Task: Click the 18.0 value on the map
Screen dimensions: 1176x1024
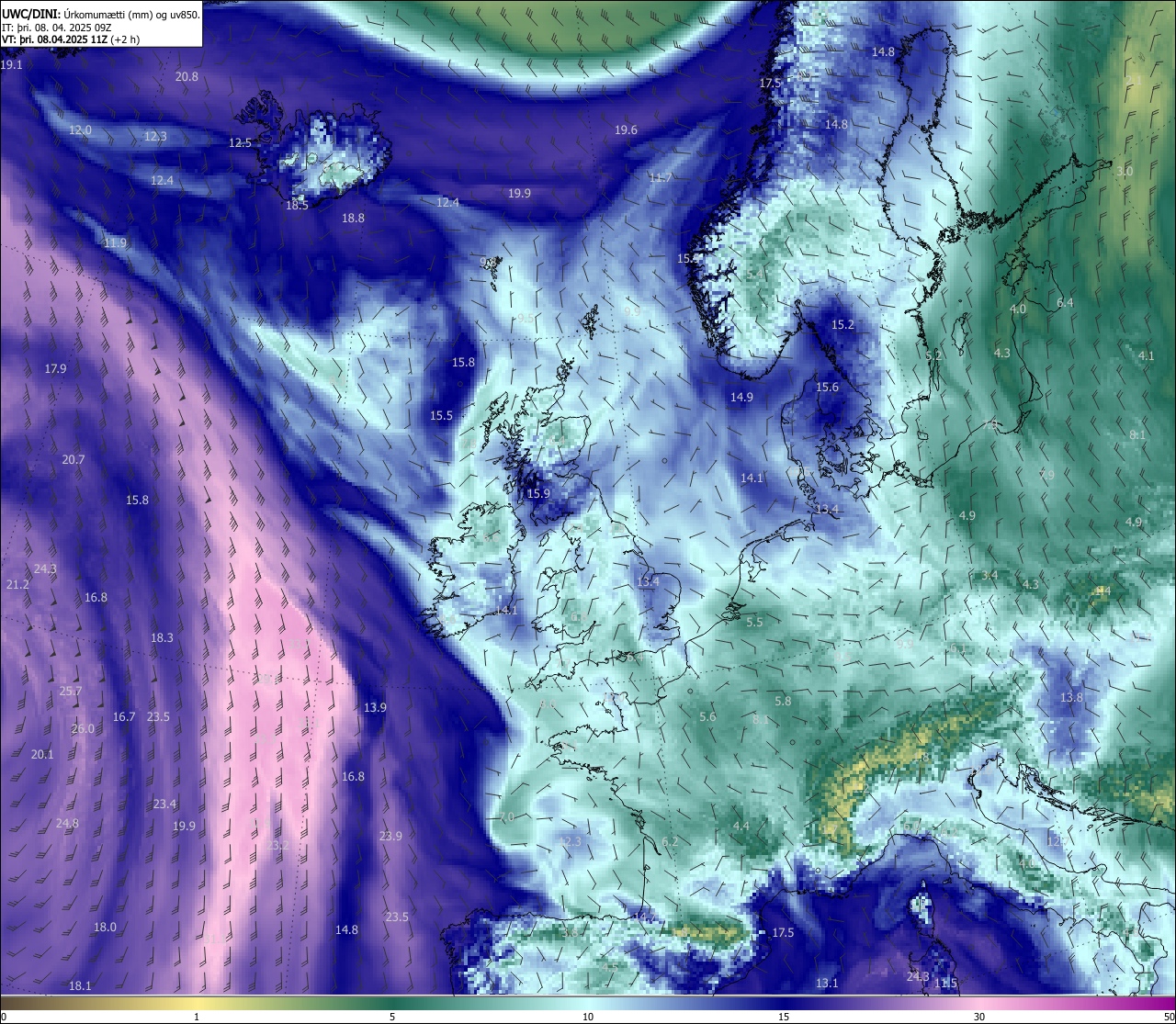Action: tap(105, 928)
